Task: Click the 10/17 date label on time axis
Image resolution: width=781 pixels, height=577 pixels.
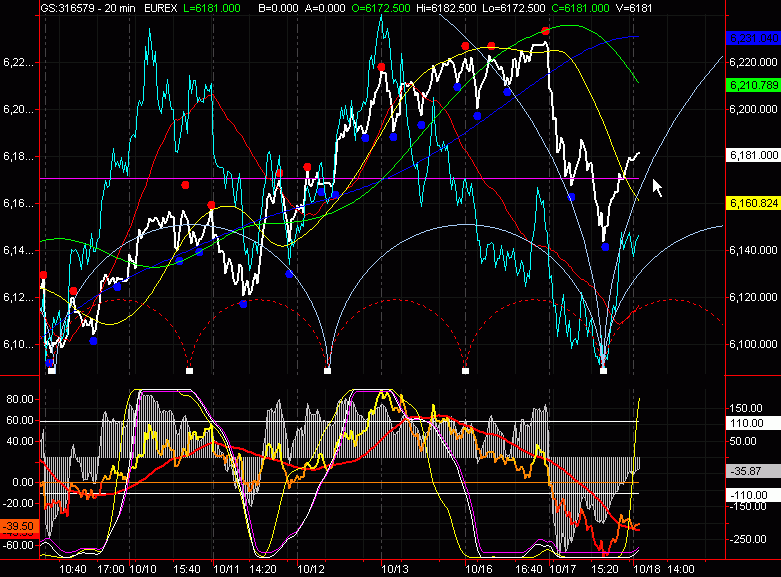Action: [x=563, y=569]
